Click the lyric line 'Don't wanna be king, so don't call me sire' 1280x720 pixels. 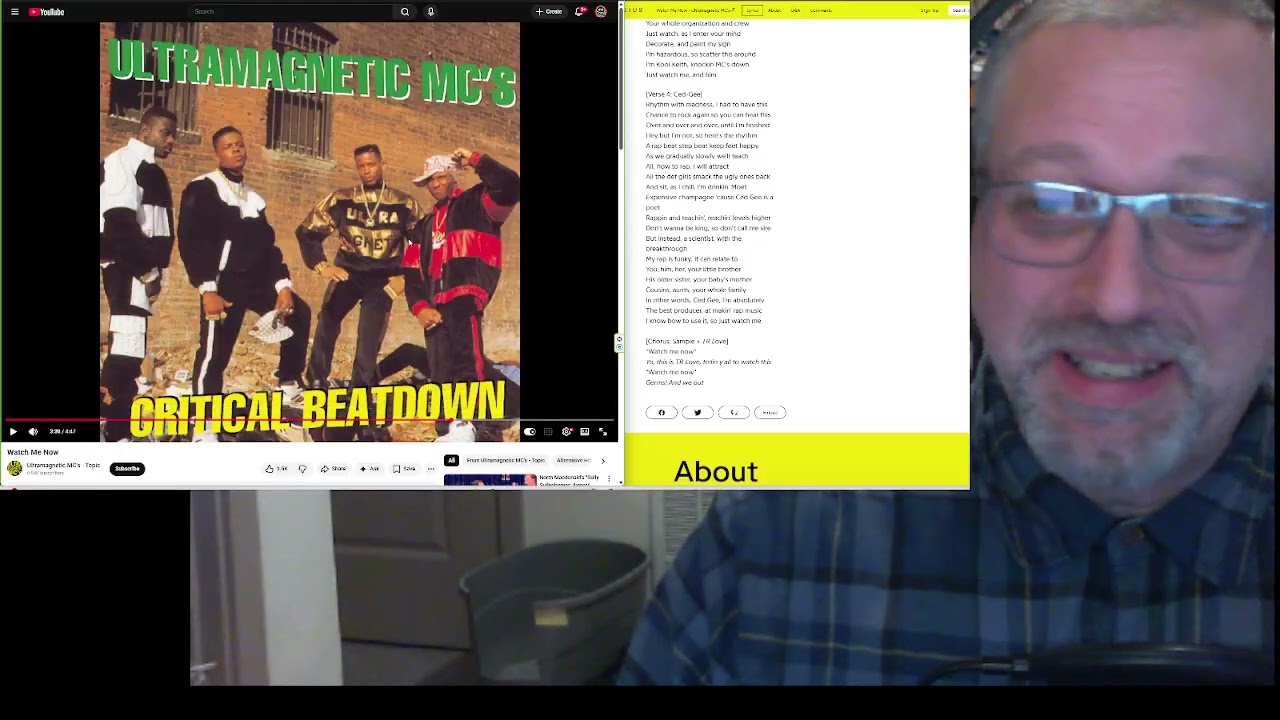[708, 228]
